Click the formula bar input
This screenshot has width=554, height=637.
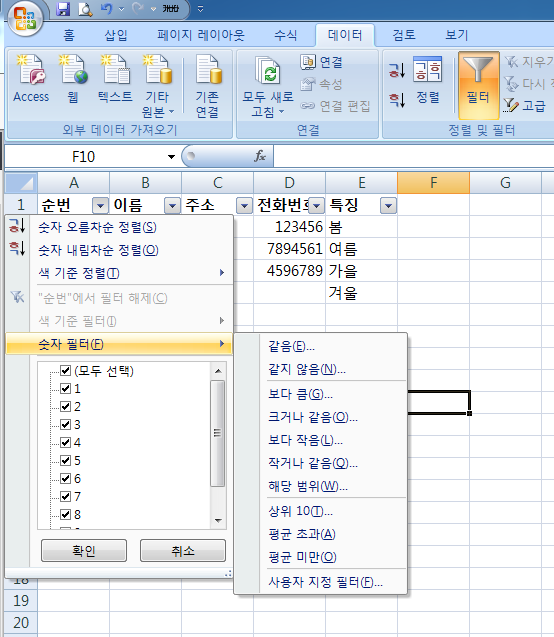coord(413,156)
